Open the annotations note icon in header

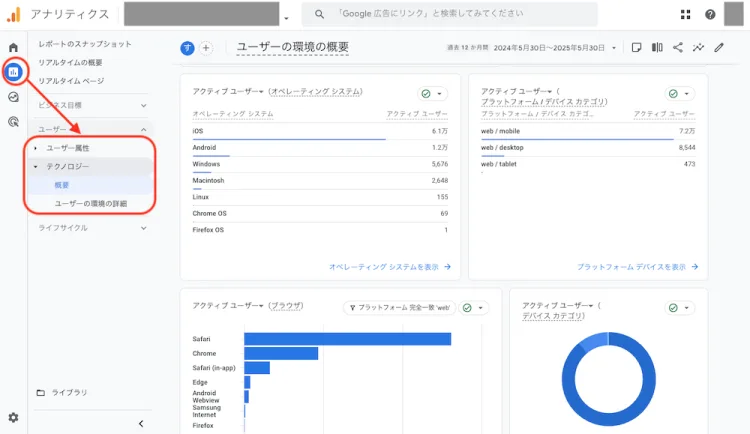coord(636,47)
